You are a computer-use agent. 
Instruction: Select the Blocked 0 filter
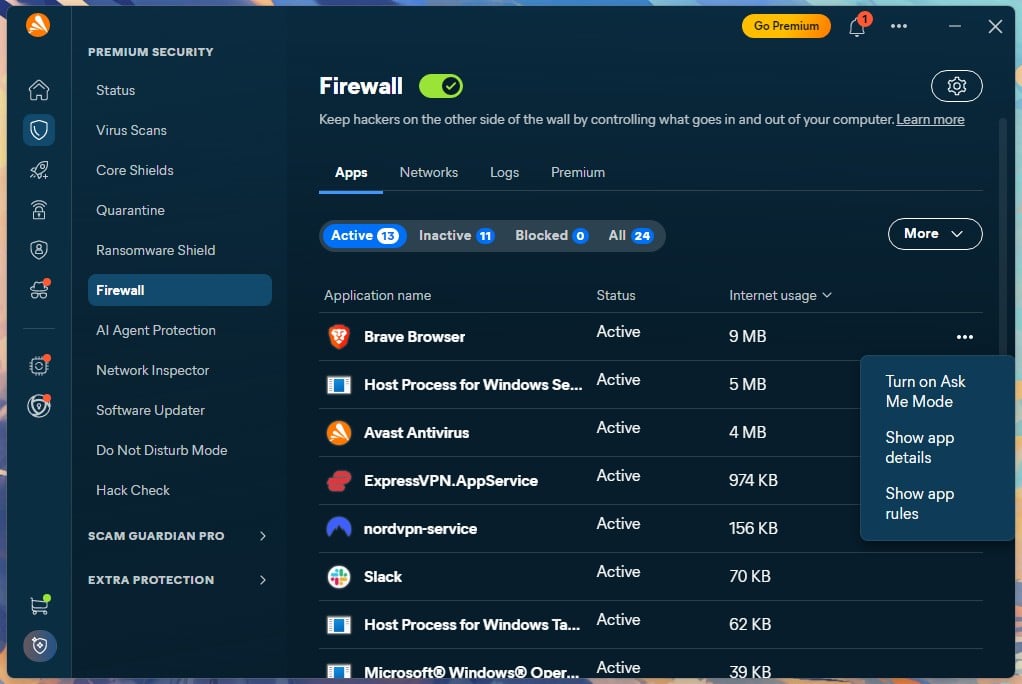(551, 235)
